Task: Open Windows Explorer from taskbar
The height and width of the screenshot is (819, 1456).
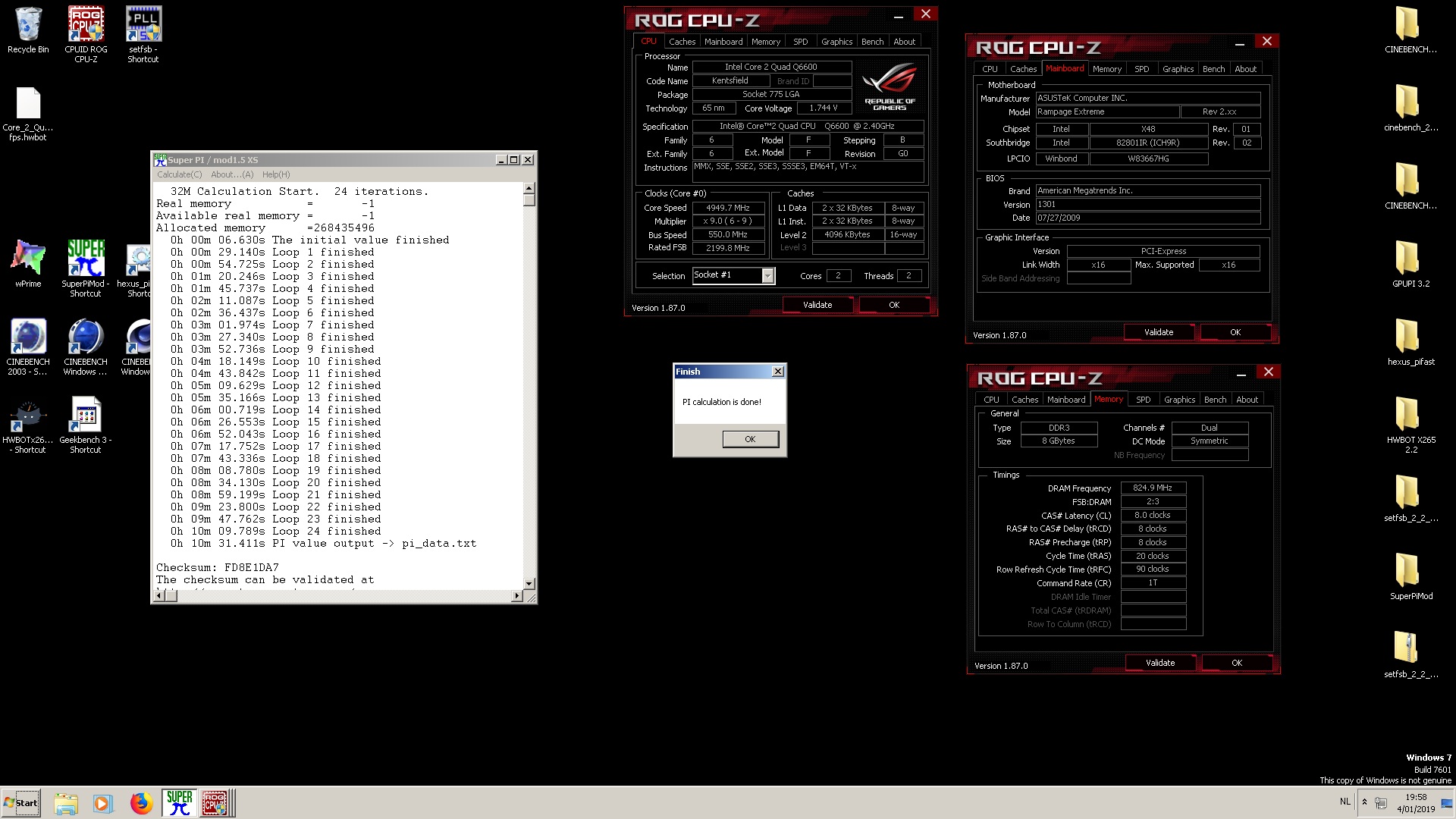Action: coord(66,803)
